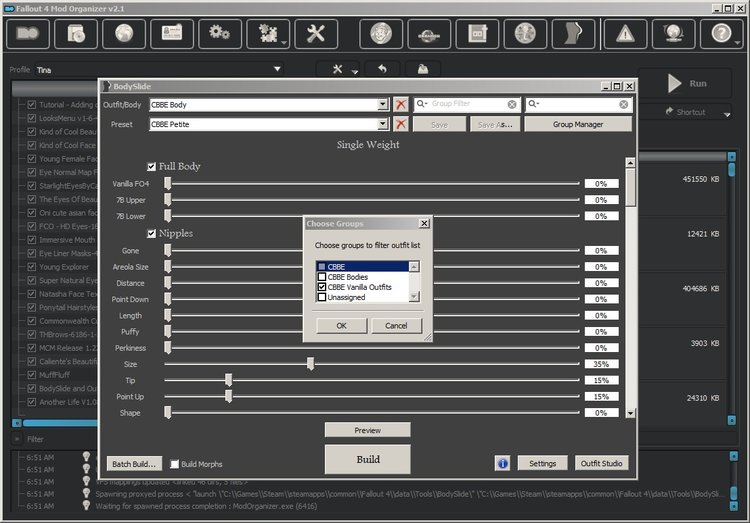The width and height of the screenshot is (750, 523).
Task: Click the Nexus globe toolbar icon
Action: (124, 34)
